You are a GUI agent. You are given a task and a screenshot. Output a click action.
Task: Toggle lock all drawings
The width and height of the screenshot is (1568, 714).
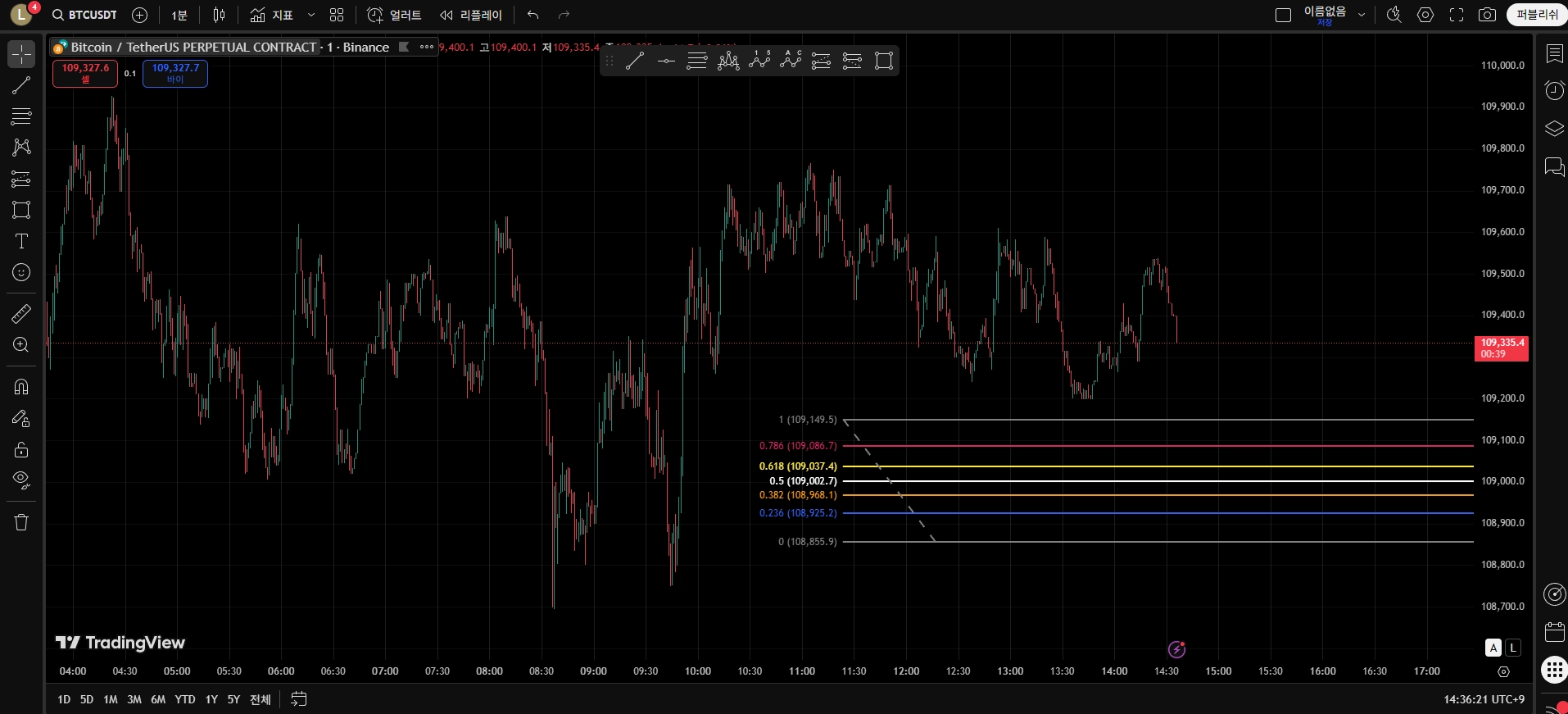[x=21, y=449]
